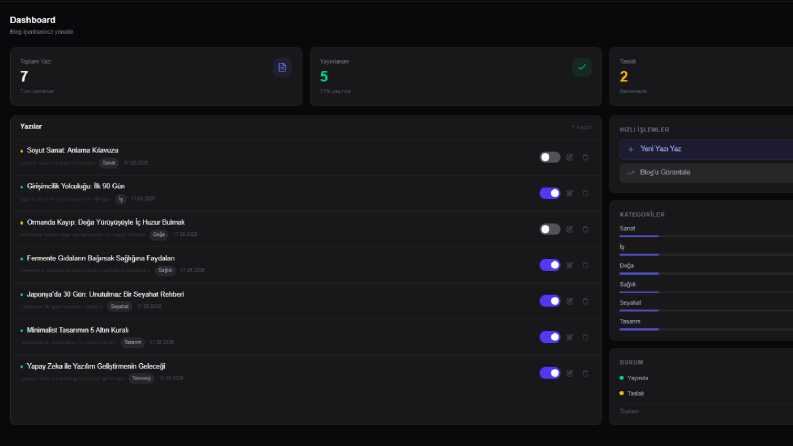Screen dimensions: 793x446
Task: Open Blog'u Görüntüle
Action: pos(706,173)
